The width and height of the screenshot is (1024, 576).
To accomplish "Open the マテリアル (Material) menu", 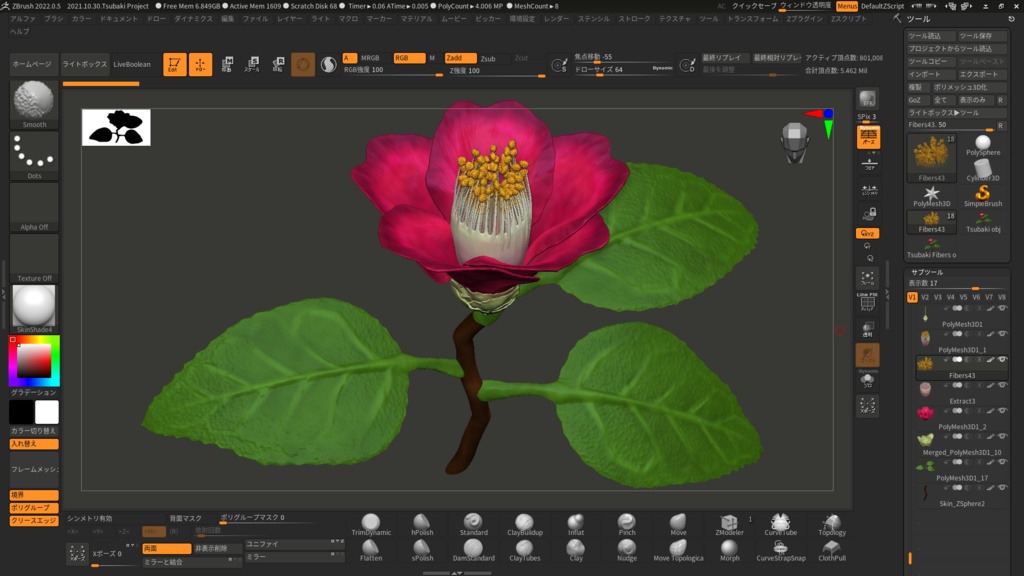I will (x=417, y=19).
